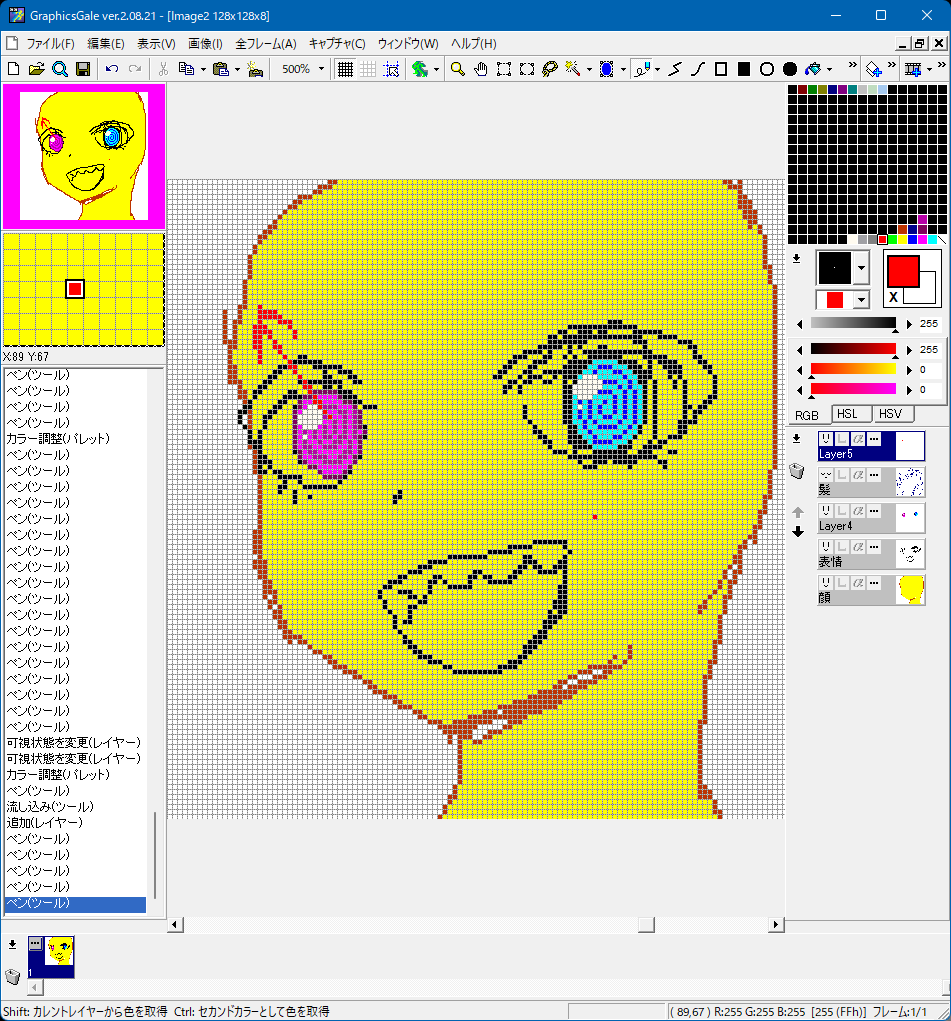Click the Undo arrow in toolbar

(x=112, y=69)
